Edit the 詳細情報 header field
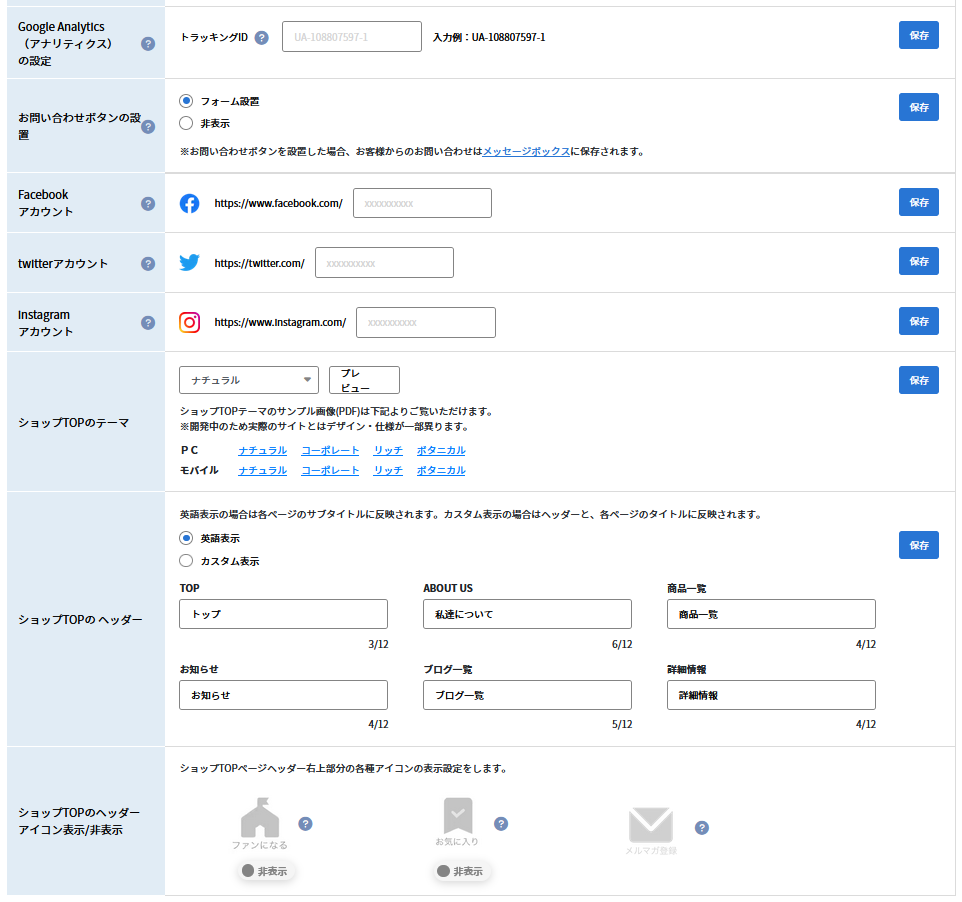The image size is (962, 902). coord(771,695)
